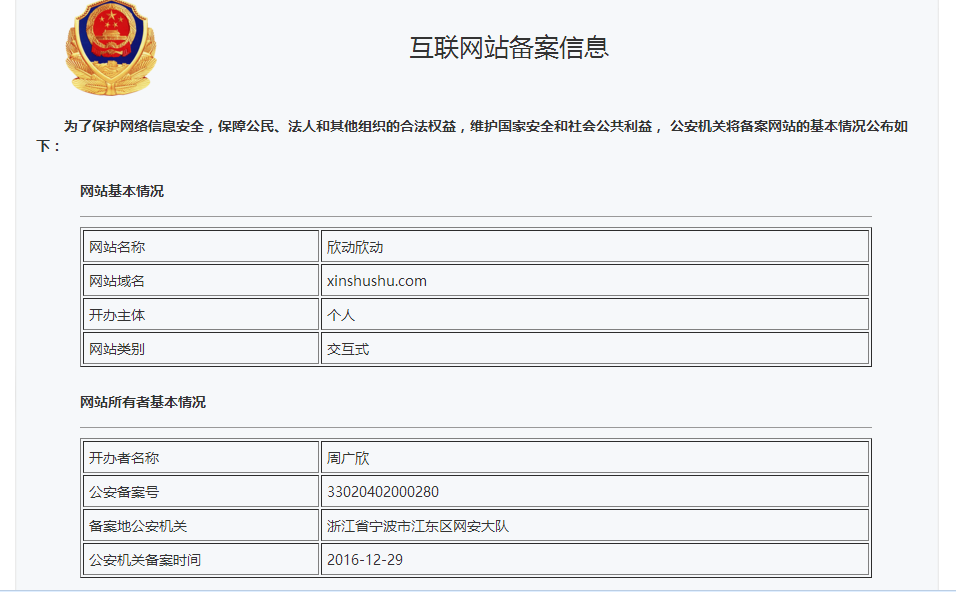Click the 交互式 value cell
Viewport: 956px width, 592px height.
click(594, 349)
